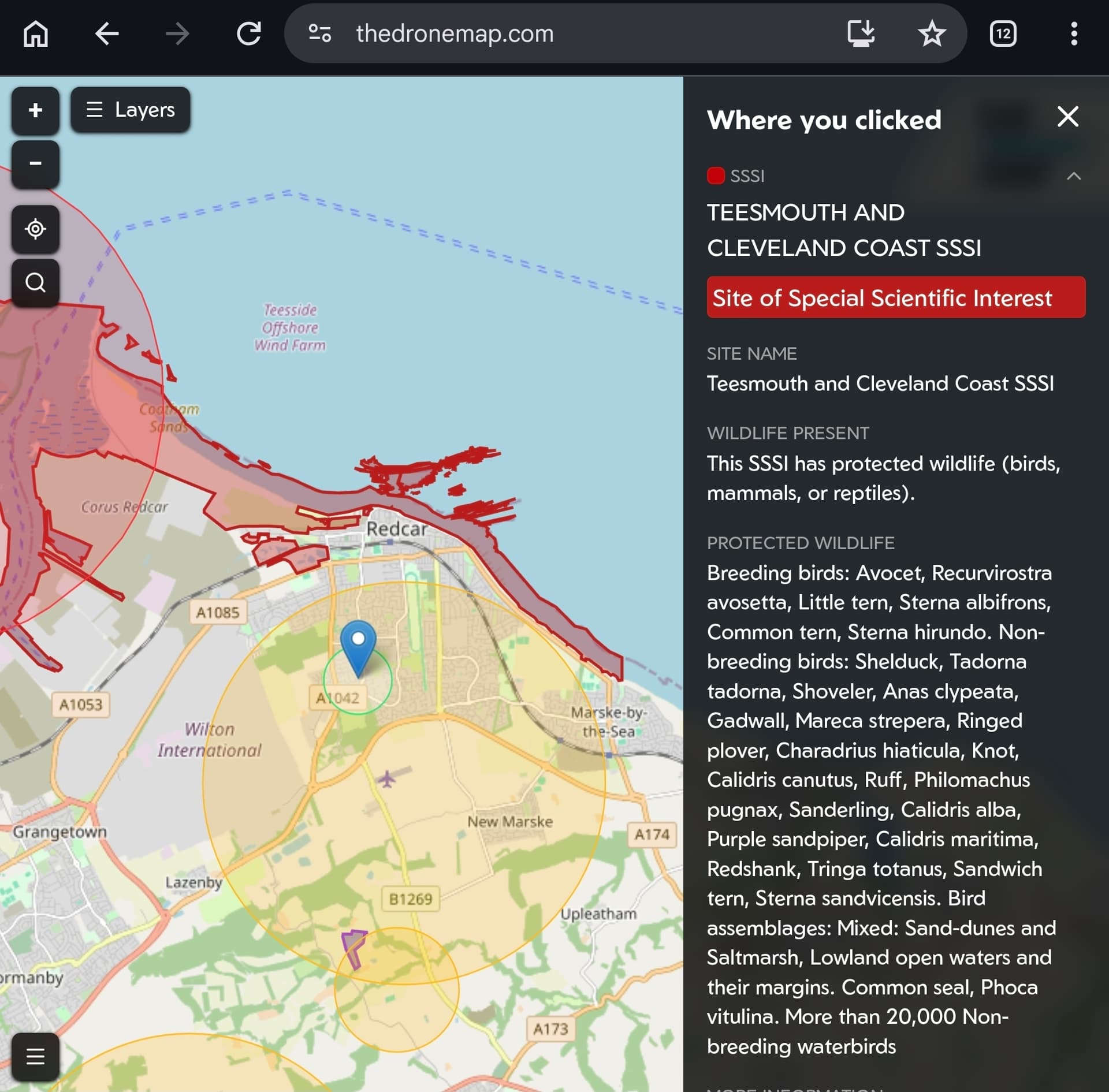The image size is (1109, 1092).
Task: Open the Layers menu
Action: 131,110
